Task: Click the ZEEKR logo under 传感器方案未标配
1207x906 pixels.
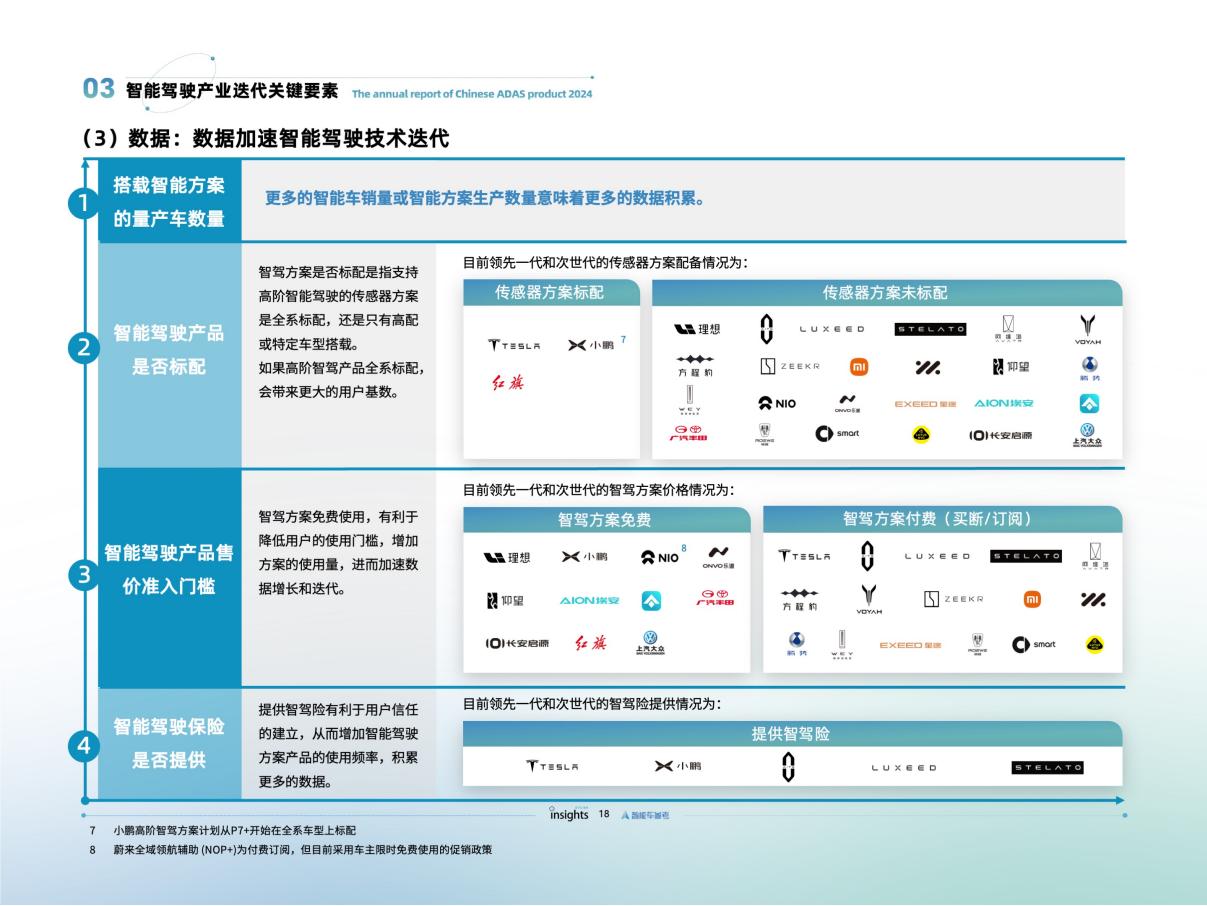Action: (x=790, y=367)
